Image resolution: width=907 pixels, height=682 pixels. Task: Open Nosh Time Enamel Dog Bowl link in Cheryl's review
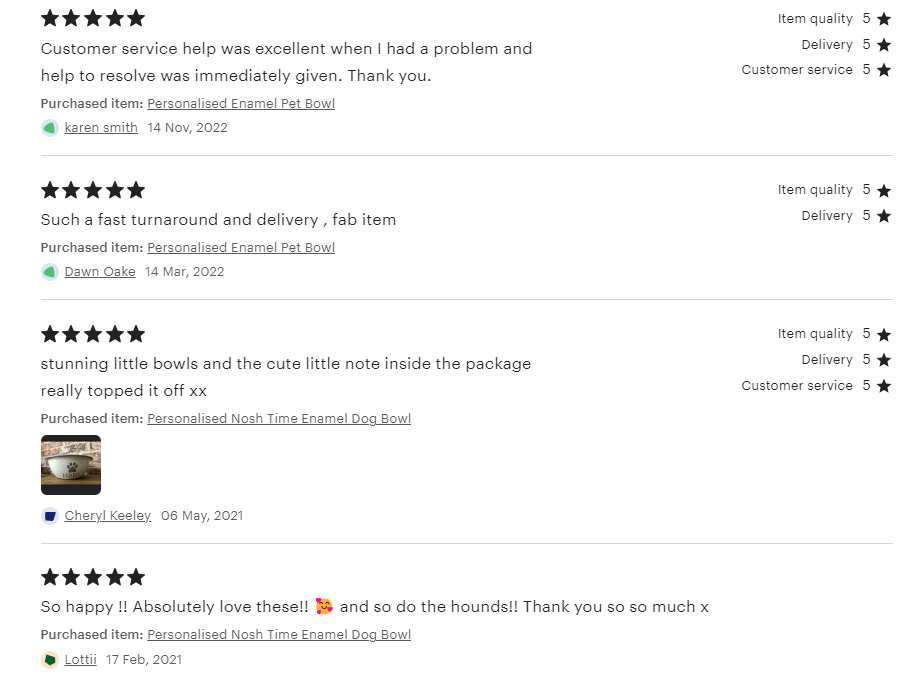[279, 419]
